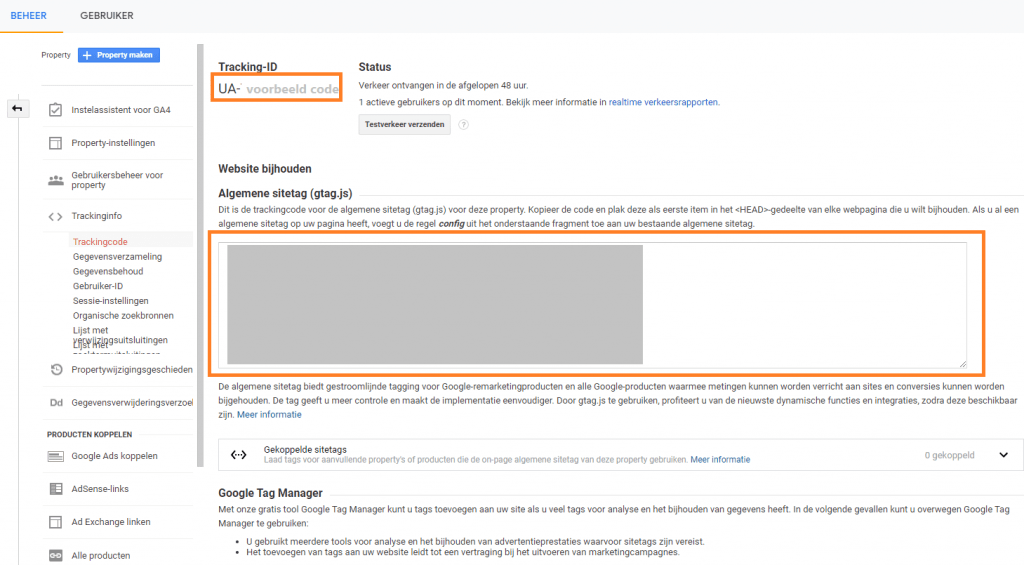Switch to the Gebruiker tab

(x=108, y=15)
